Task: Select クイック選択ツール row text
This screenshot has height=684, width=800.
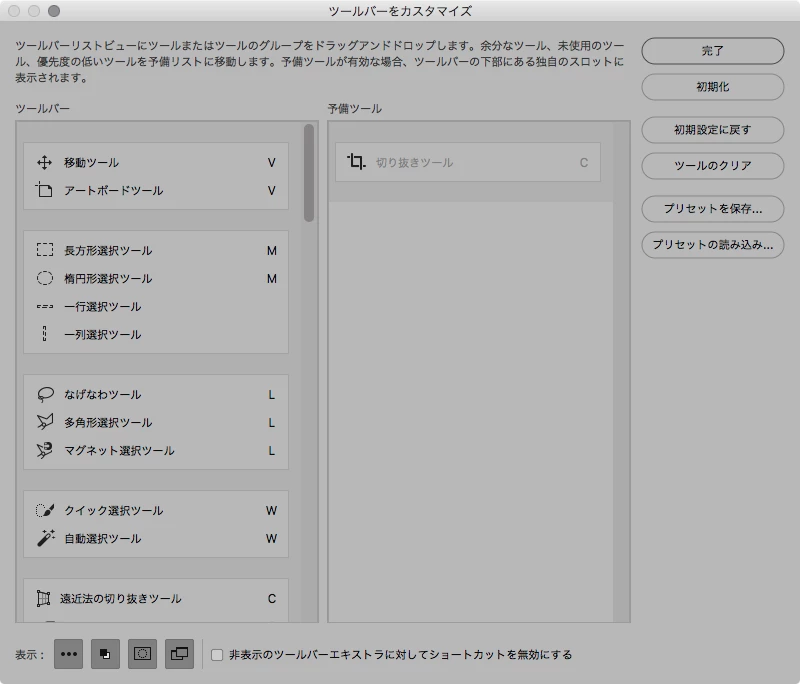Action: (x=113, y=511)
